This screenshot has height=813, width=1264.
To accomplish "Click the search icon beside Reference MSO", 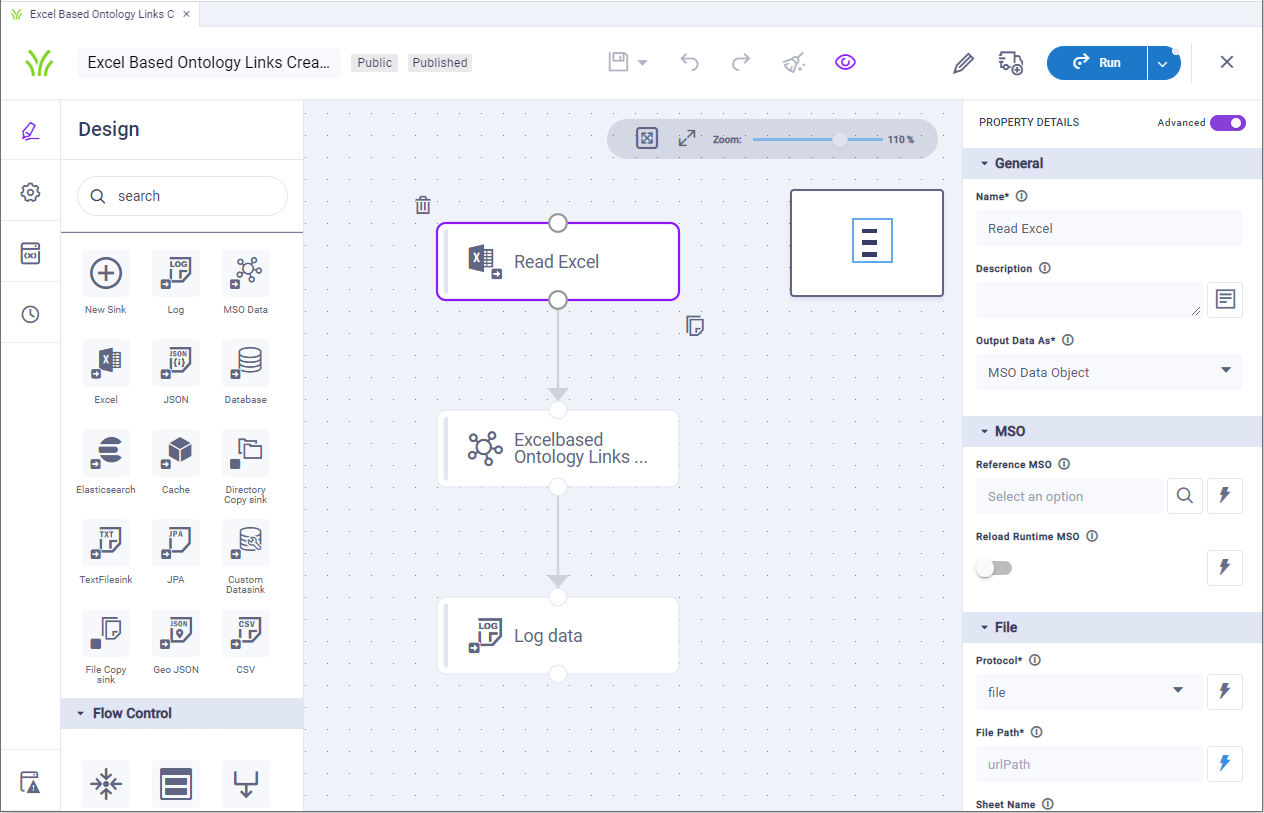I will [1184, 496].
